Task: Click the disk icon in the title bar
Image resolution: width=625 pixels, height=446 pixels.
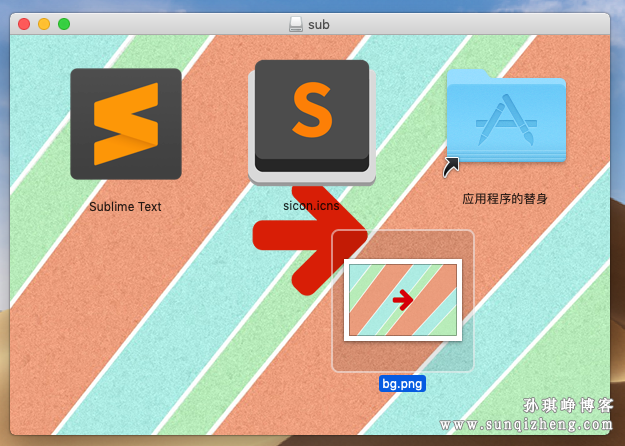Action: (x=296, y=24)
